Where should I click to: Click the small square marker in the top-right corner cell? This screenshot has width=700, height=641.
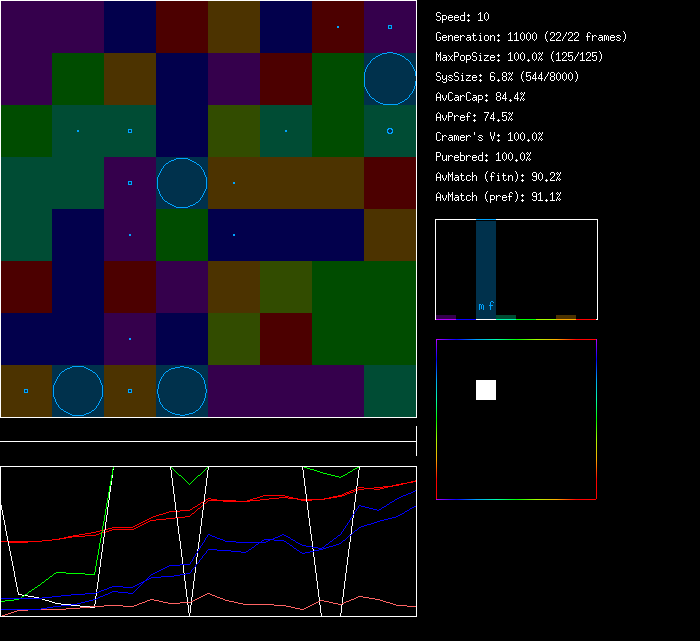tap(390, 27)
